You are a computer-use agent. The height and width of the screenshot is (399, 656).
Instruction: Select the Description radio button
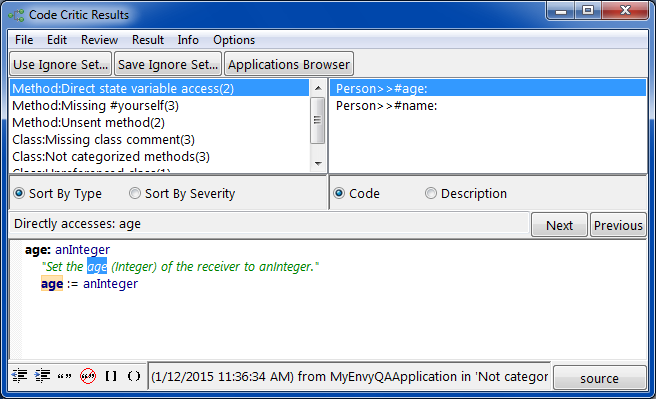tap(430, 193)
